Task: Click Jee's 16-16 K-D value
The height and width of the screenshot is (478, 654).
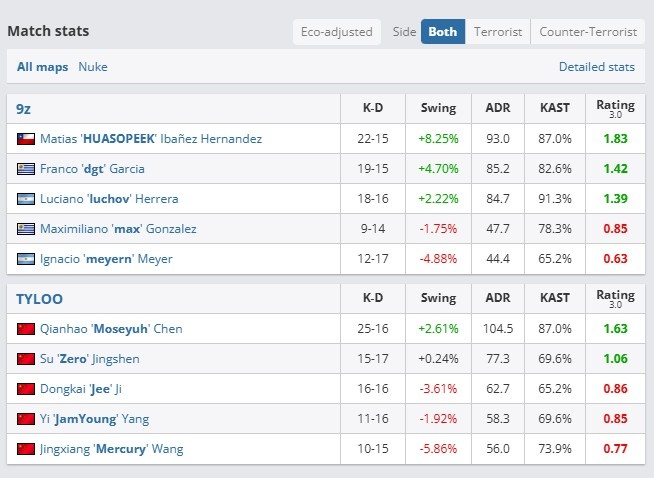Action: 373,389
